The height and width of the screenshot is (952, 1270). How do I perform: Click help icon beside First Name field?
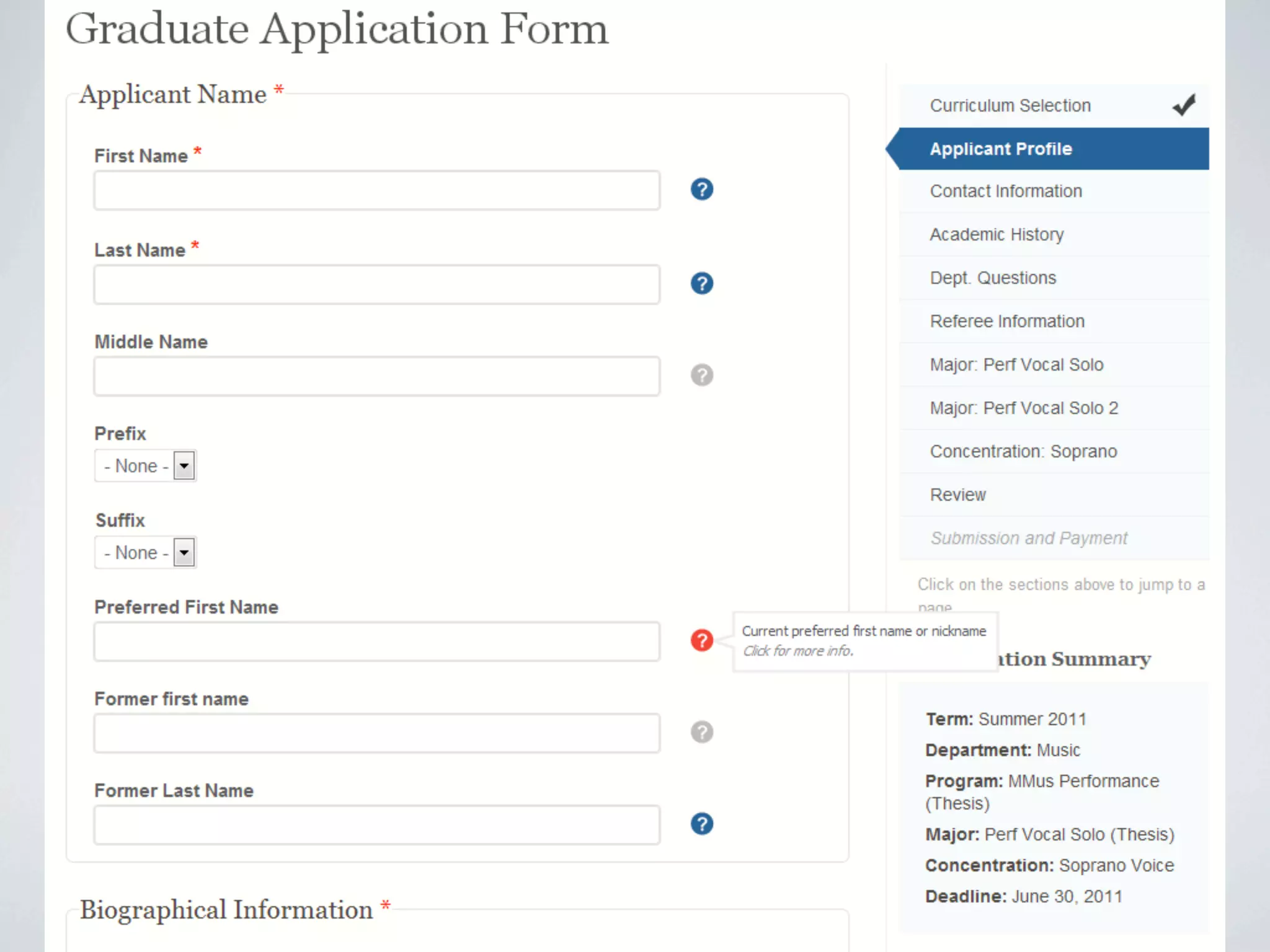point(701,189)
